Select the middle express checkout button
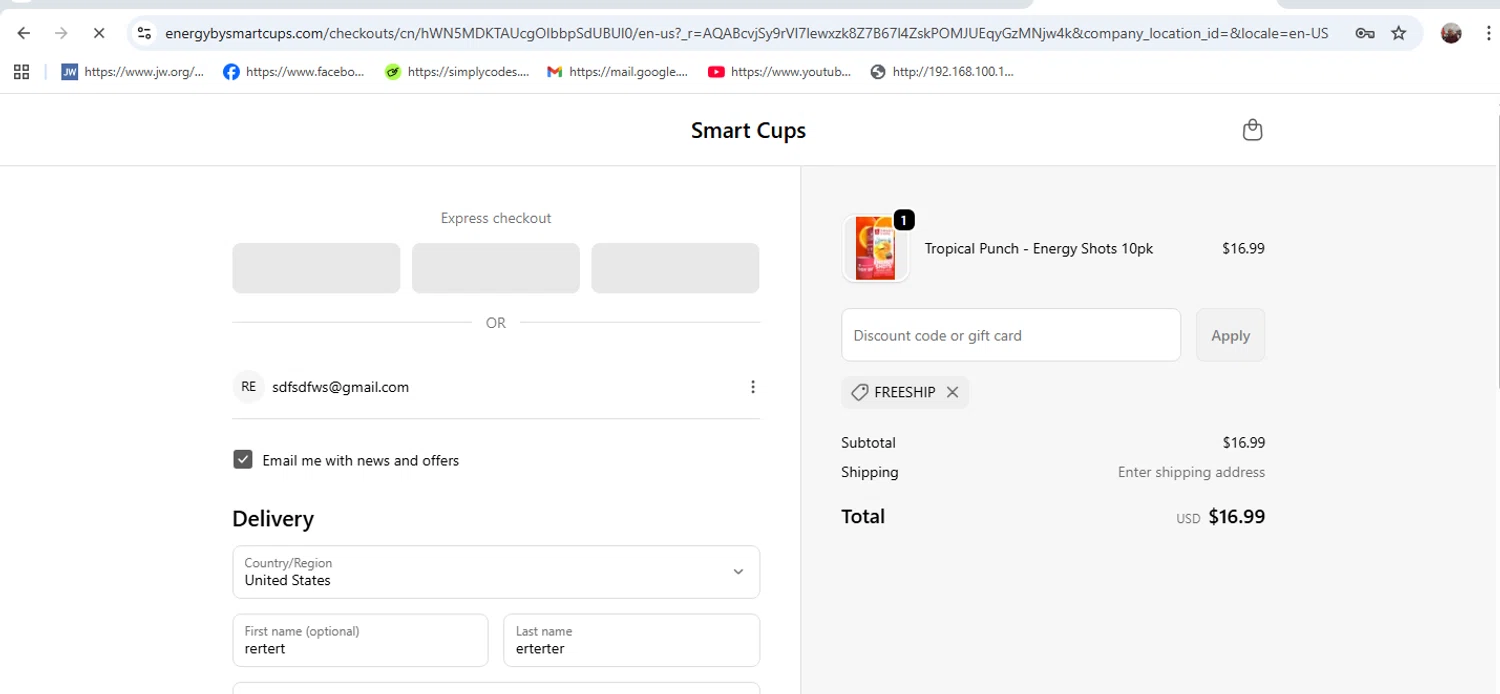The image size is (1500, 694). (x=496, y=268)
